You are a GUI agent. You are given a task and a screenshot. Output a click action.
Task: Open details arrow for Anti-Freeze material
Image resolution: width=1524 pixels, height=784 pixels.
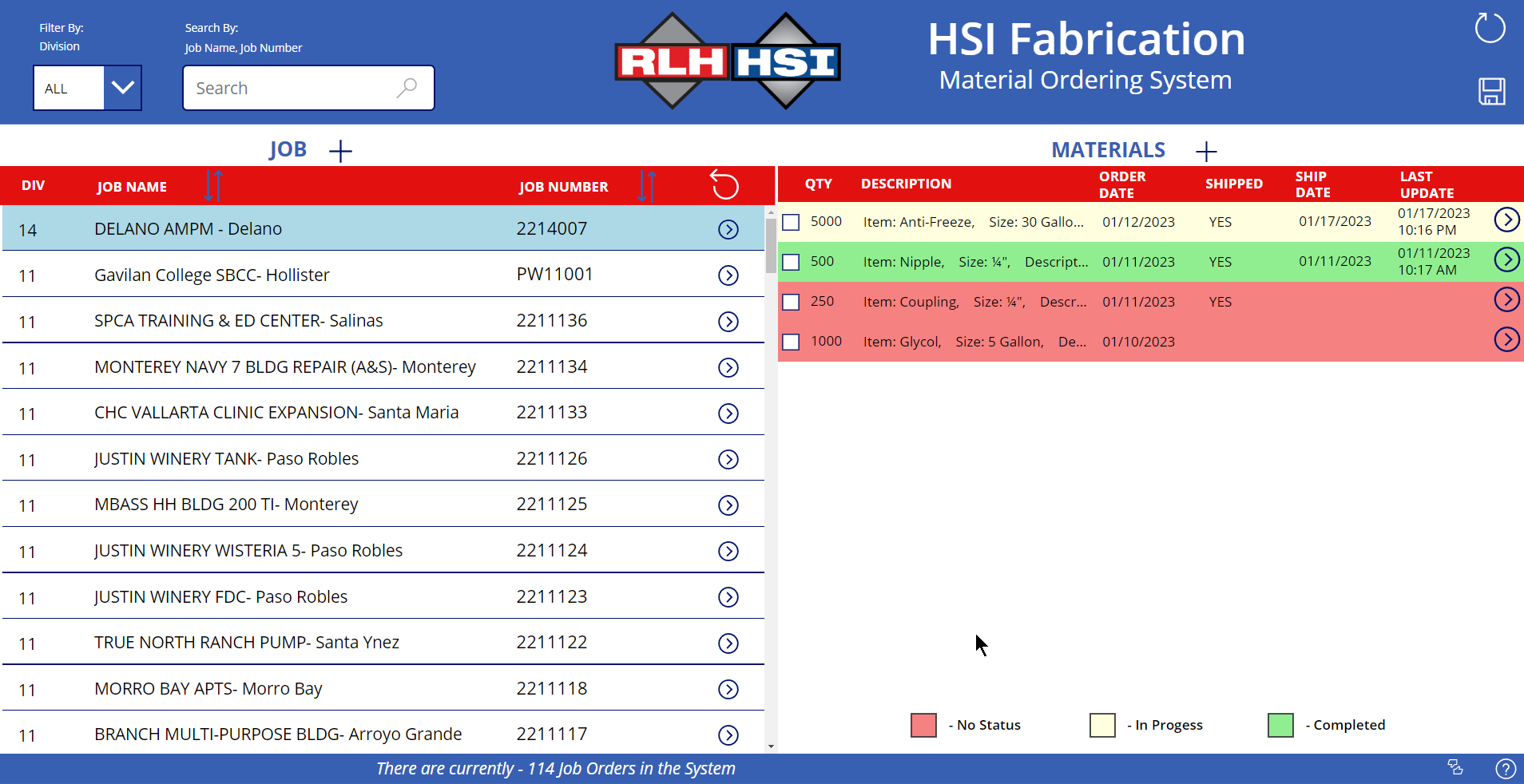(1506, 220)
